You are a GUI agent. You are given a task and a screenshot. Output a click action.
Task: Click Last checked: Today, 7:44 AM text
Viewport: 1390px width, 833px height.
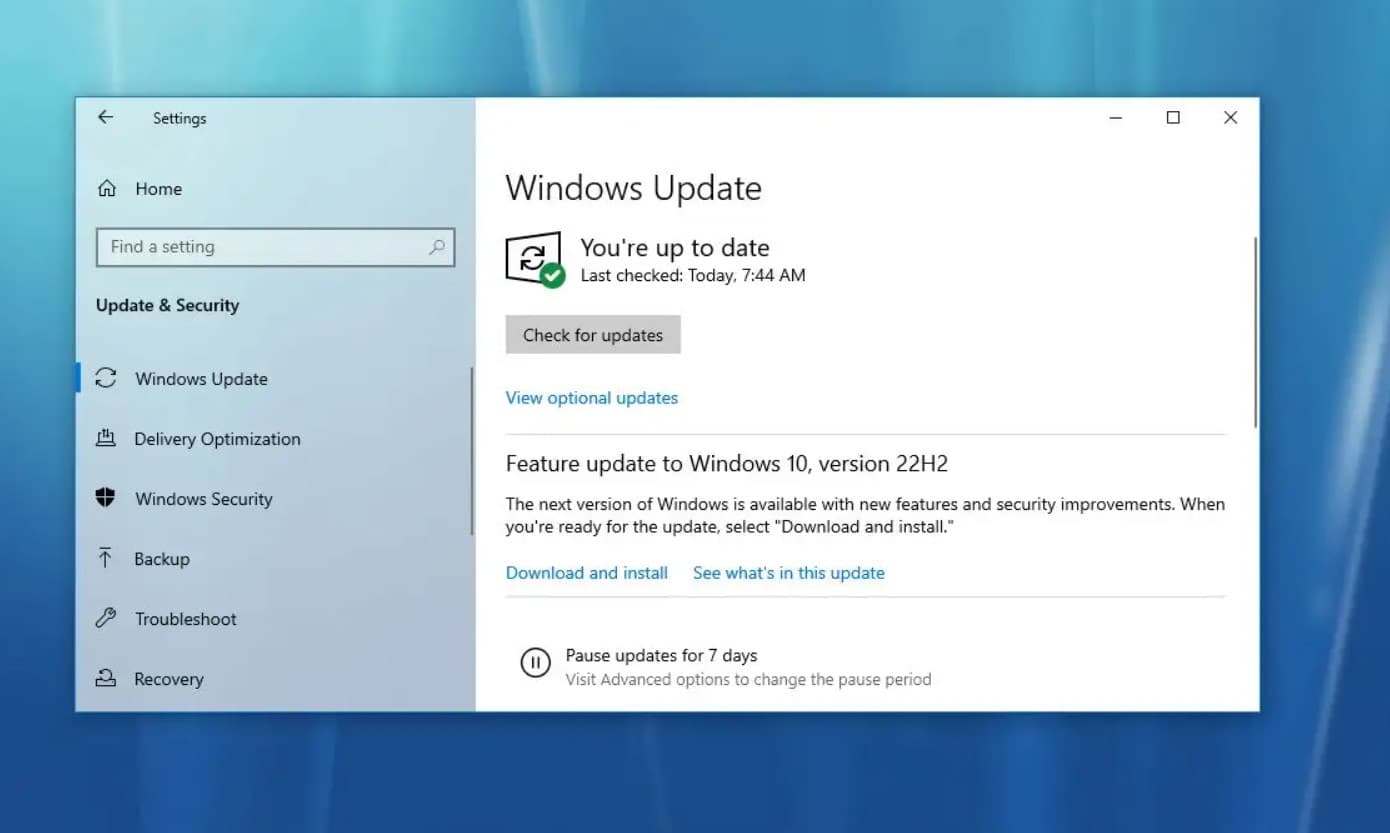pyautogui.click(x=693, y=275)
